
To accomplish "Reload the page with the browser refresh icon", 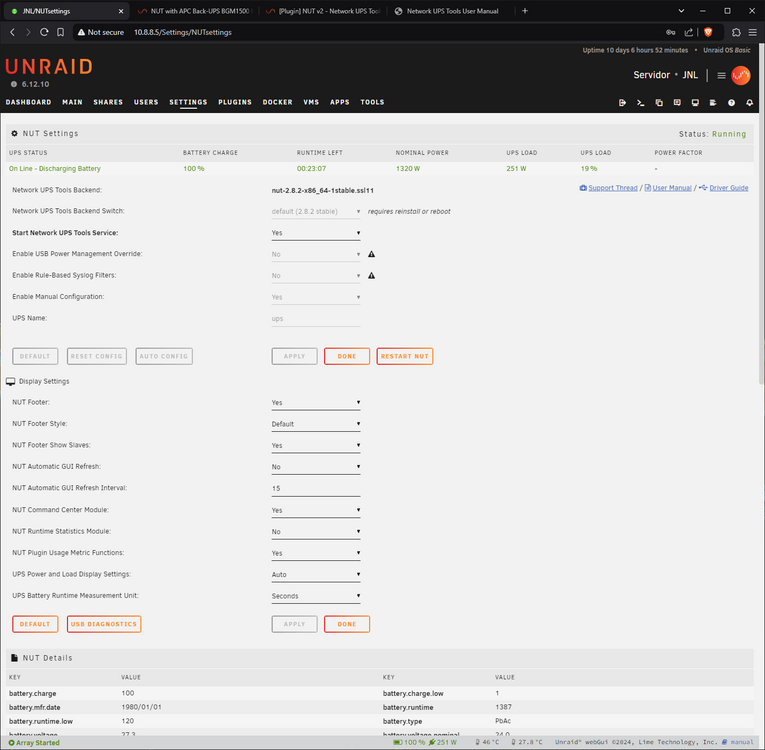I will (44, 32).
